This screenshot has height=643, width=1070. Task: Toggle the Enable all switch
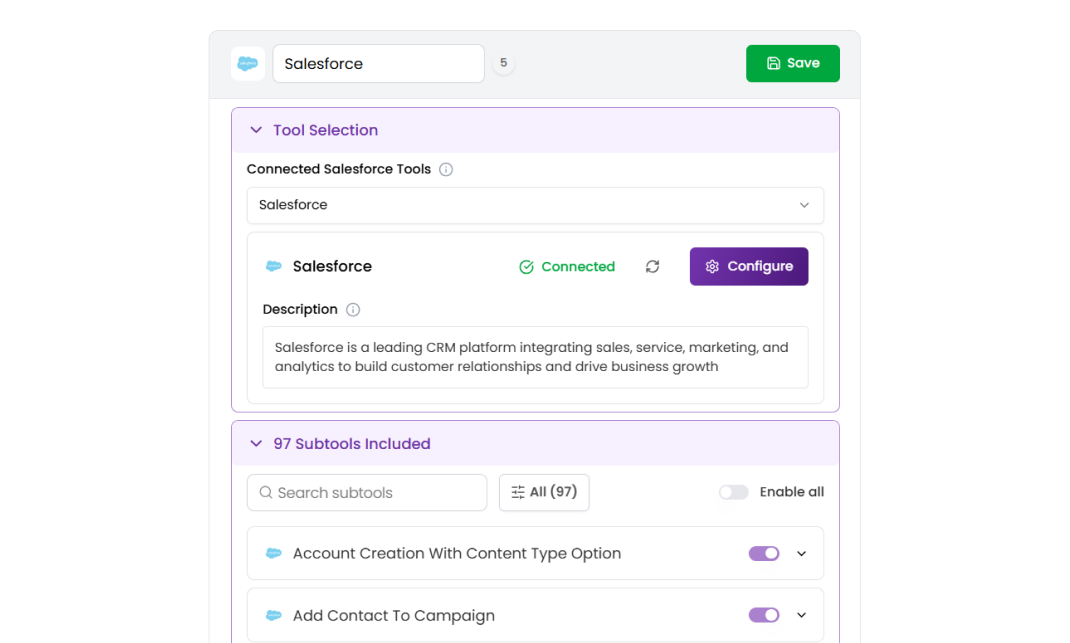click(x=733, y=492)
